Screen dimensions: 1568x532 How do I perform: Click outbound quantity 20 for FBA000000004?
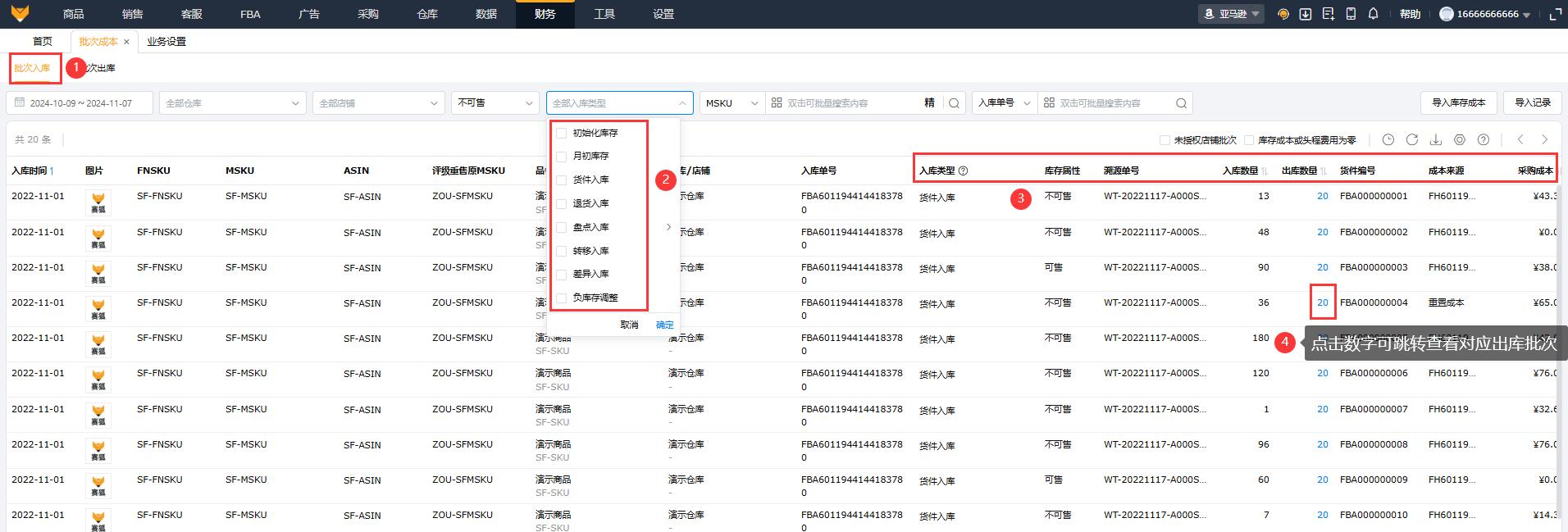click(x=1323, y=302)
